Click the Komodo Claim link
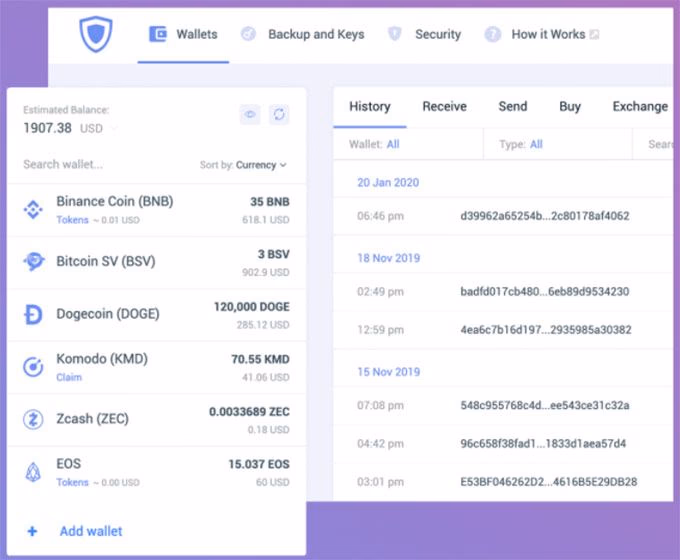680x560 pixels. [x=69, y=377]
